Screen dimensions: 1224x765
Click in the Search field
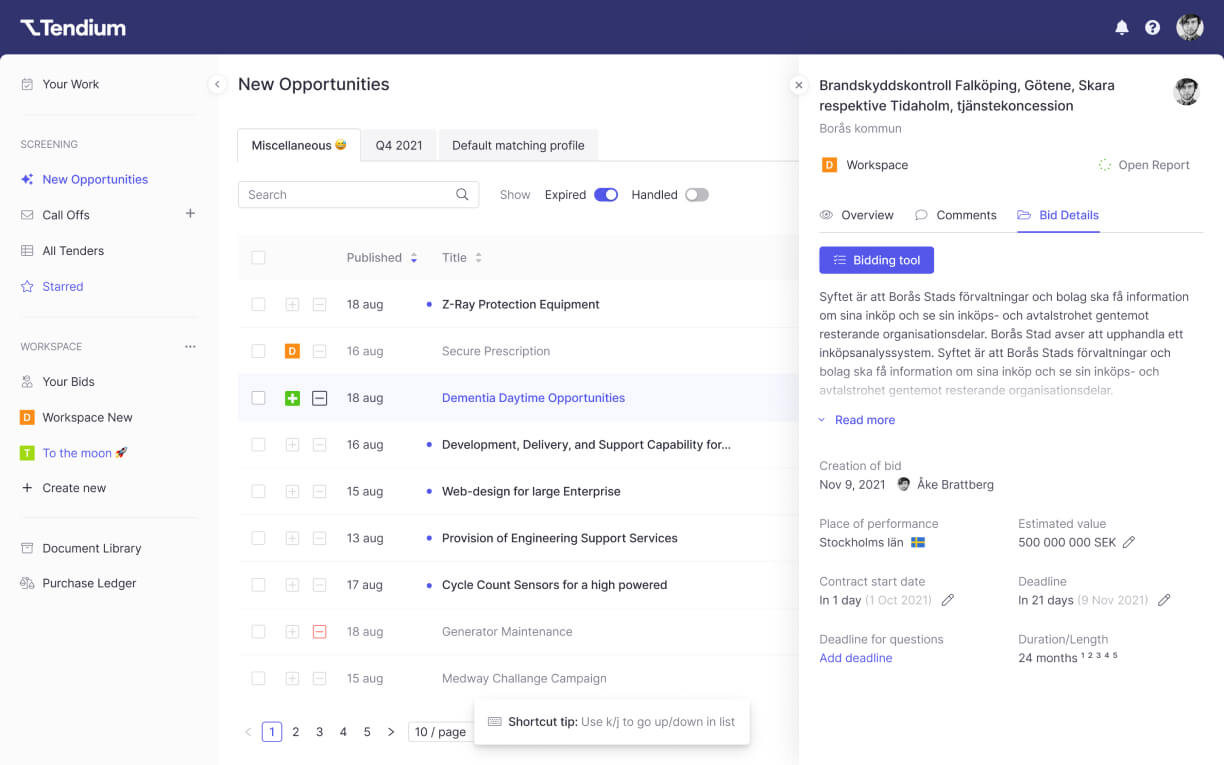tap(358, 195)
